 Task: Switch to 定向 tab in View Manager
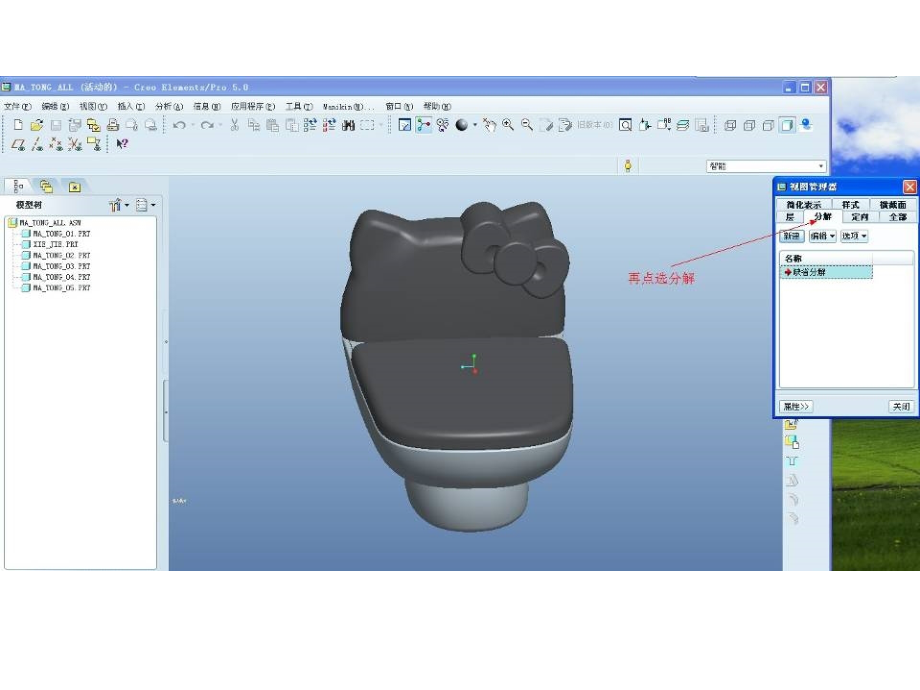860,217
